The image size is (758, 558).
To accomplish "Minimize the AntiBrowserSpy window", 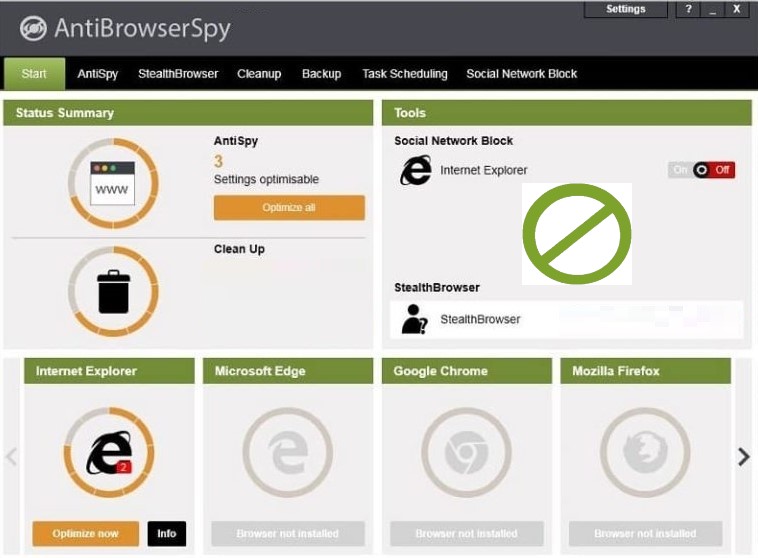I will point(713,9).
